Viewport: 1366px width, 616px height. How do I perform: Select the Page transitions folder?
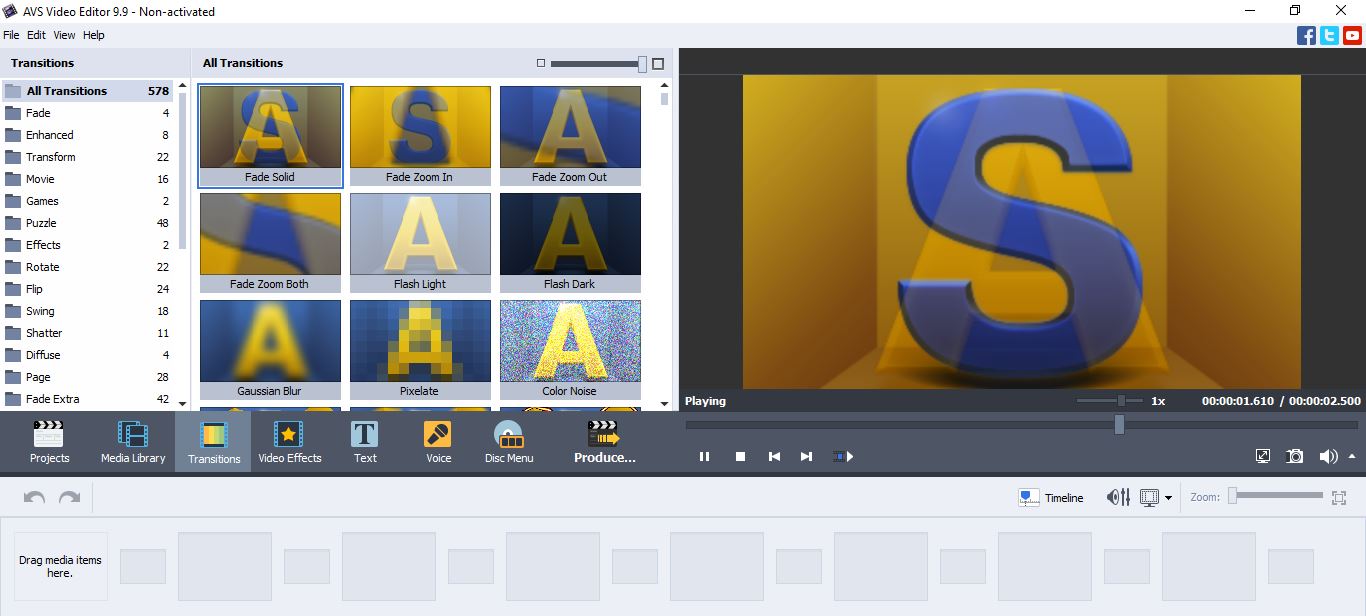click(87, 377)
